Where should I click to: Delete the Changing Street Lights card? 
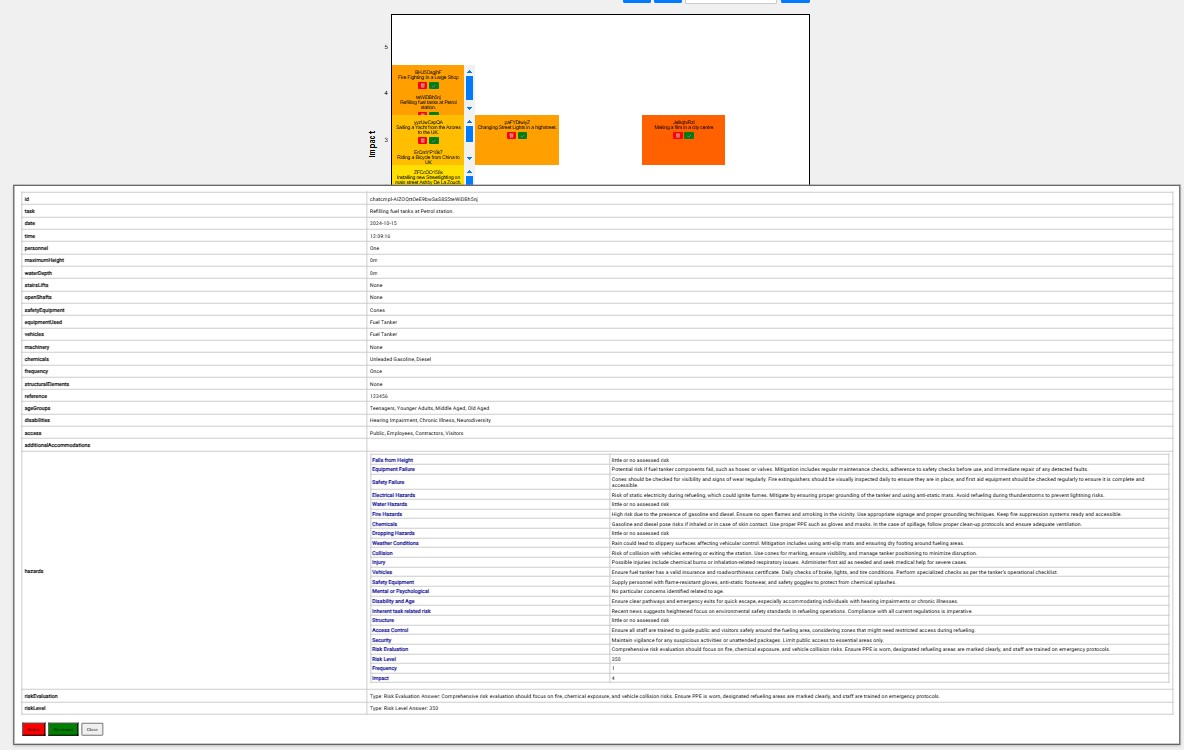tap(511, 135)
